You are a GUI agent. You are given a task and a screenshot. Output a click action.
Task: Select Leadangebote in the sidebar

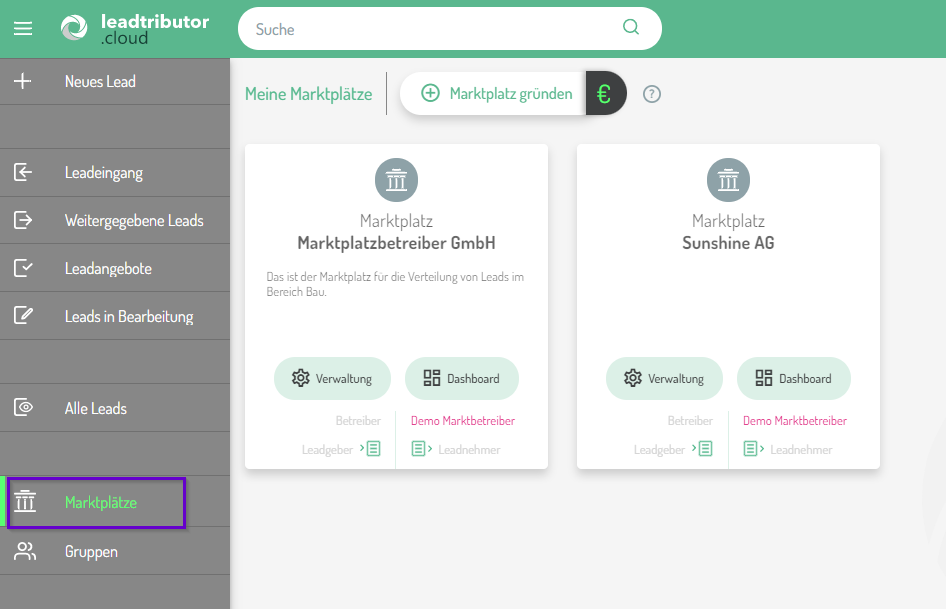[x=108, y=269]
